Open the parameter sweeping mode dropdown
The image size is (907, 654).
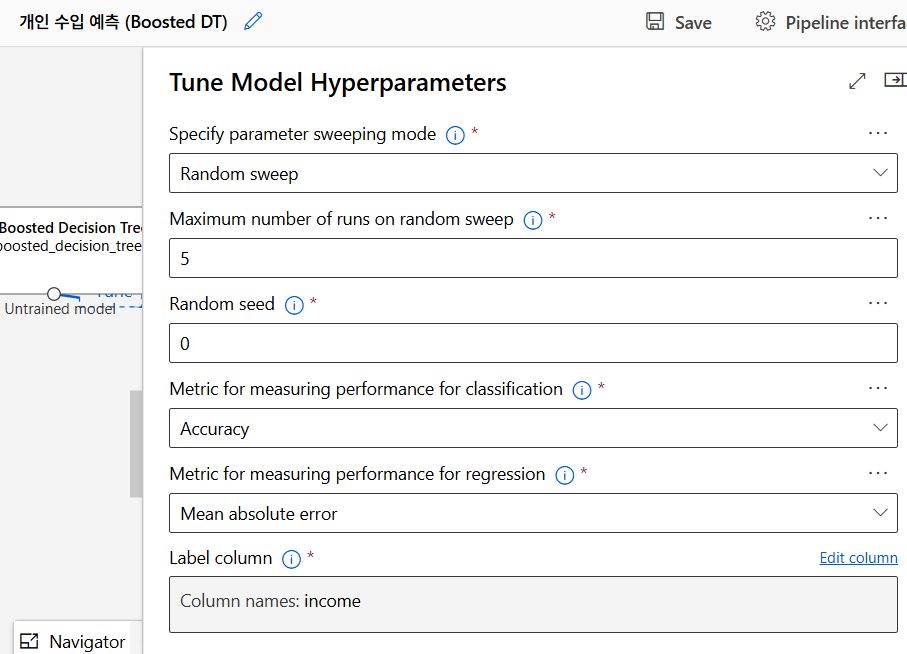[533, 173]
